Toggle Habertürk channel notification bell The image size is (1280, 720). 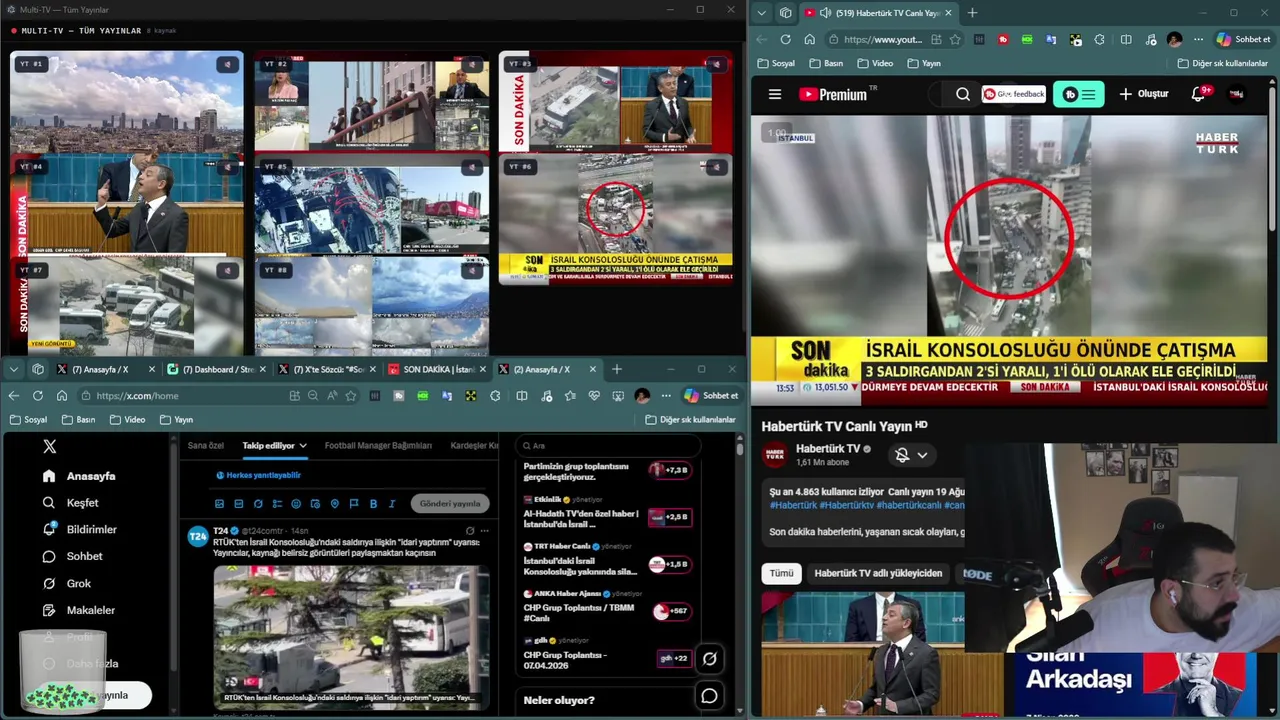(902, 455)
